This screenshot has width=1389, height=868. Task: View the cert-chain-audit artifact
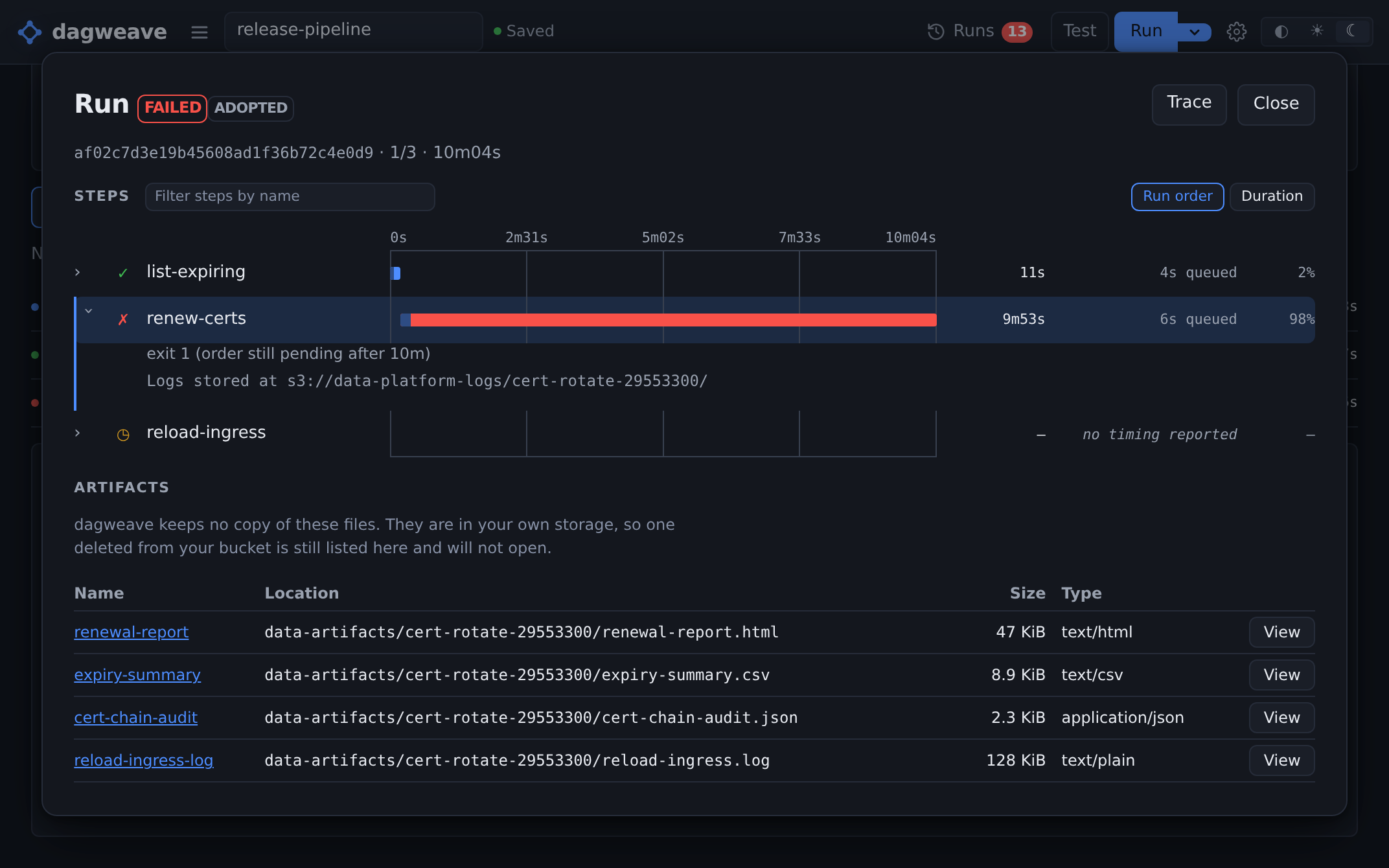pyautogui.click(x=1281, y=718)
